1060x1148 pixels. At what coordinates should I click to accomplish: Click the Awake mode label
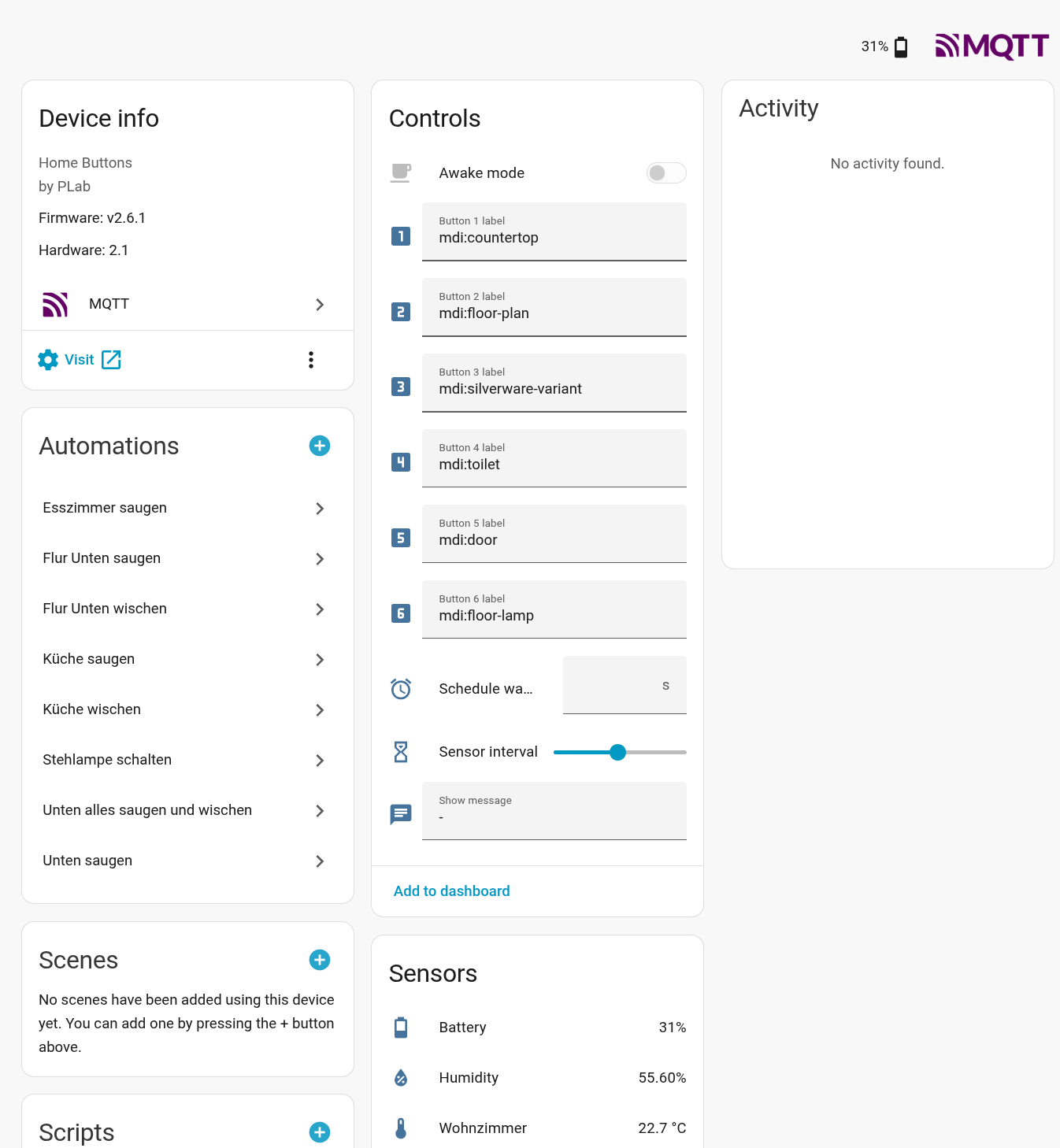click(x=481, y=173)
